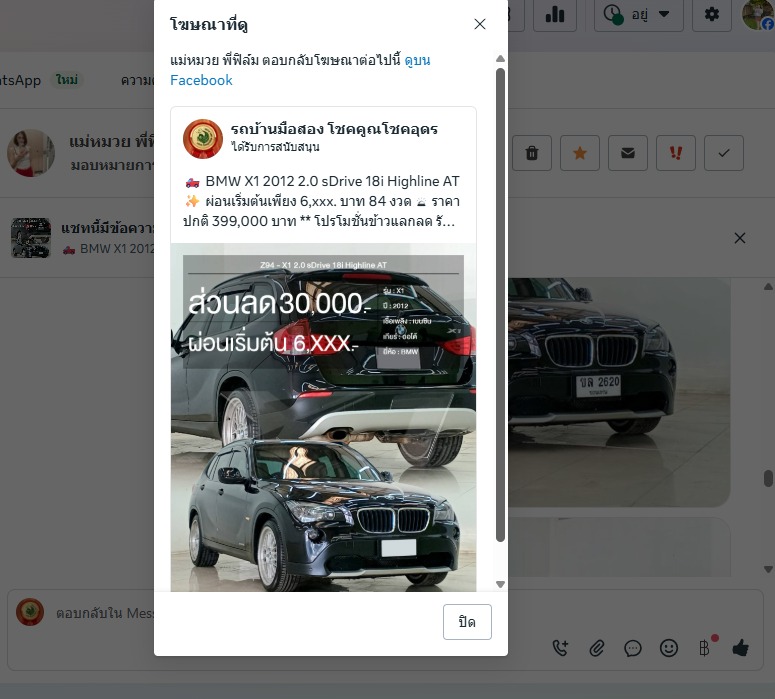Open the settings gear icon

pyautogui.click(x=711, y=14)
